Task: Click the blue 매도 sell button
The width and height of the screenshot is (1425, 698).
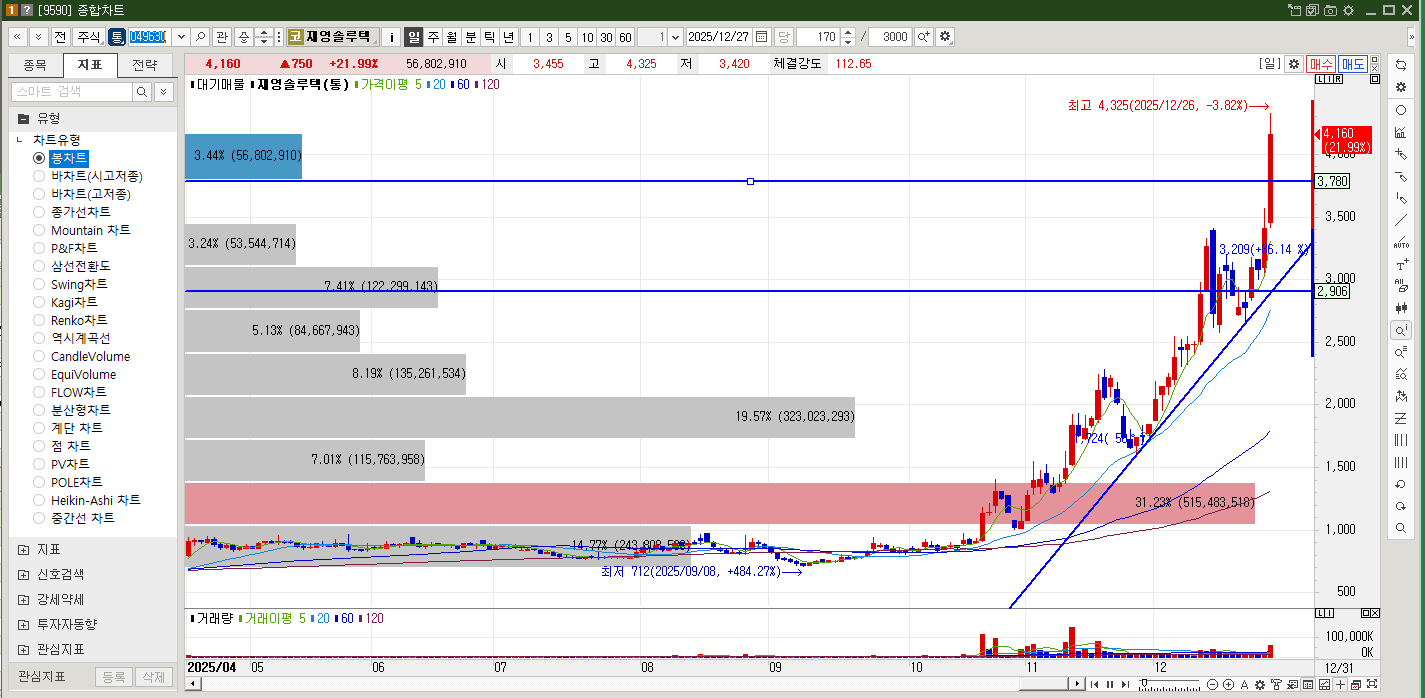Action: [x=1353, y=64]
